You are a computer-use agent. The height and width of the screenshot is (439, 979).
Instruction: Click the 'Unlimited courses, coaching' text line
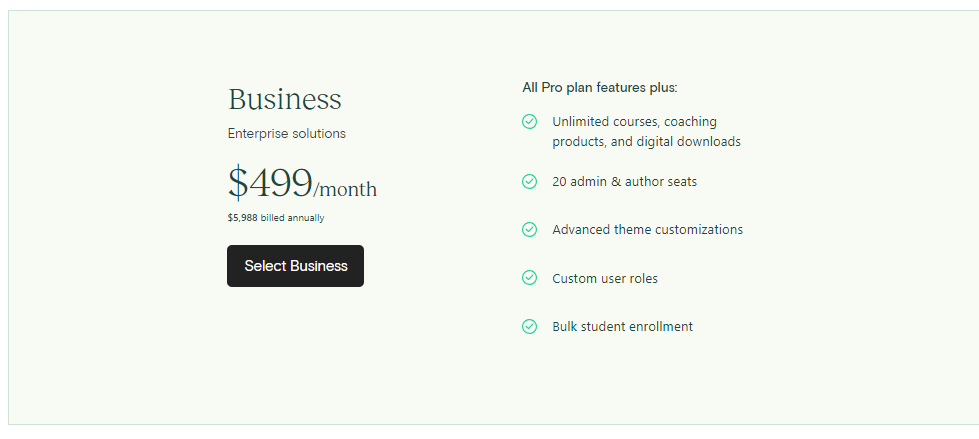tap(634, 122)
